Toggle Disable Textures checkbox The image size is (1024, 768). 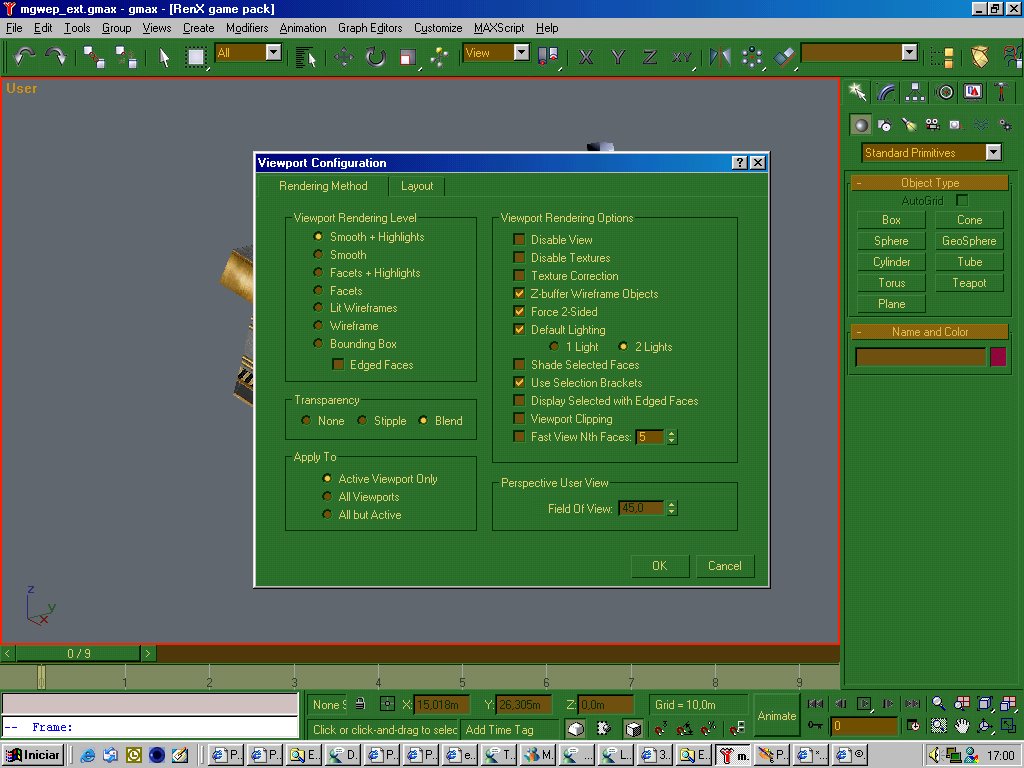coord(519,257)
